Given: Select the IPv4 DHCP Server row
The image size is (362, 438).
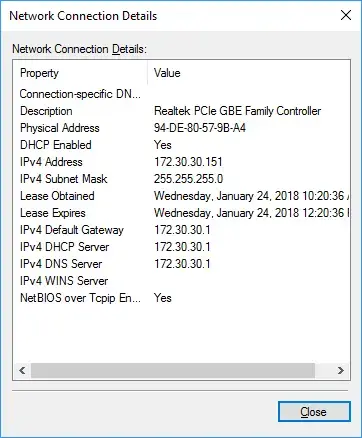Looking at the screenshot, I should [182, 247].
